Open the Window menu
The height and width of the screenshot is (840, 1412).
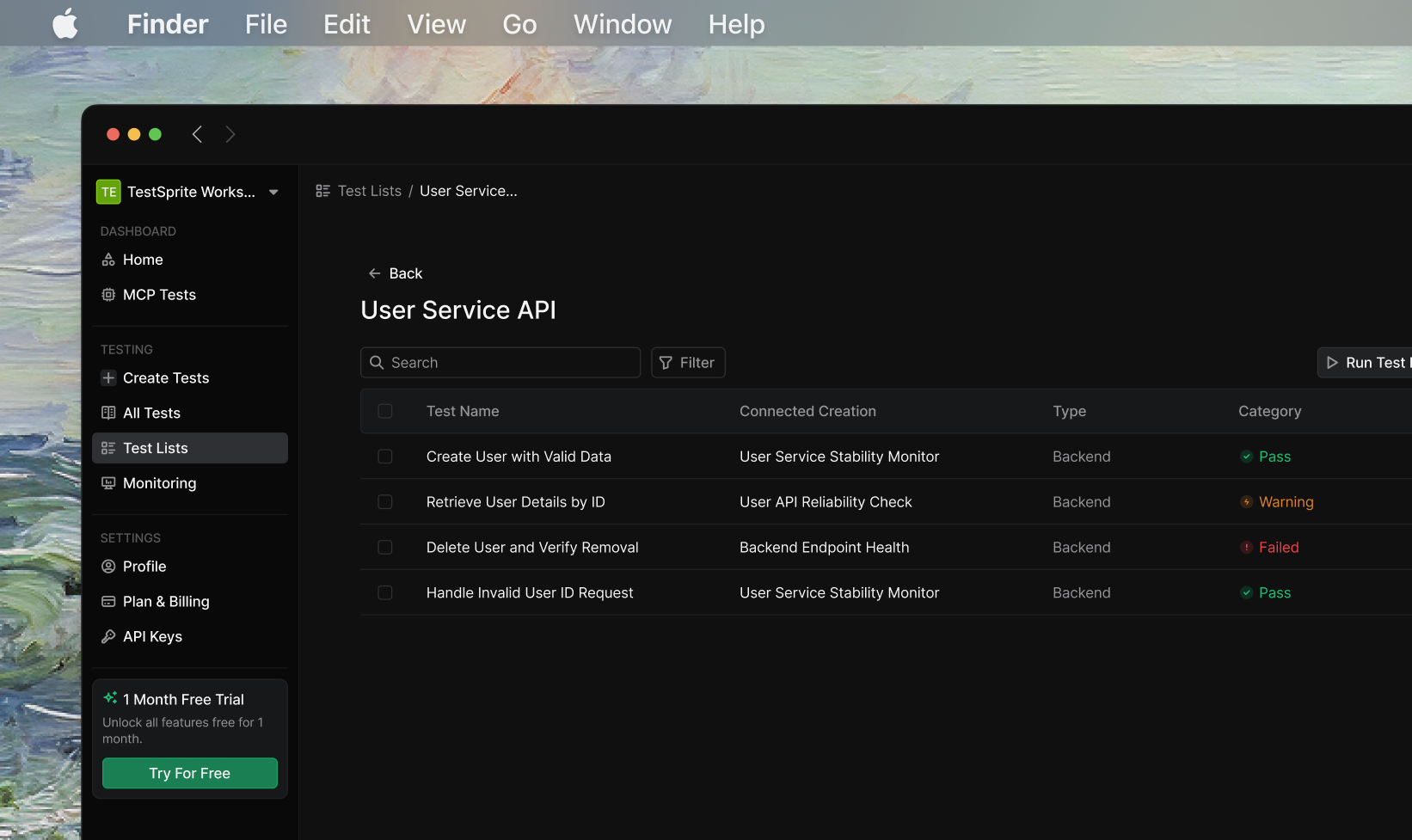pos(623,24)
